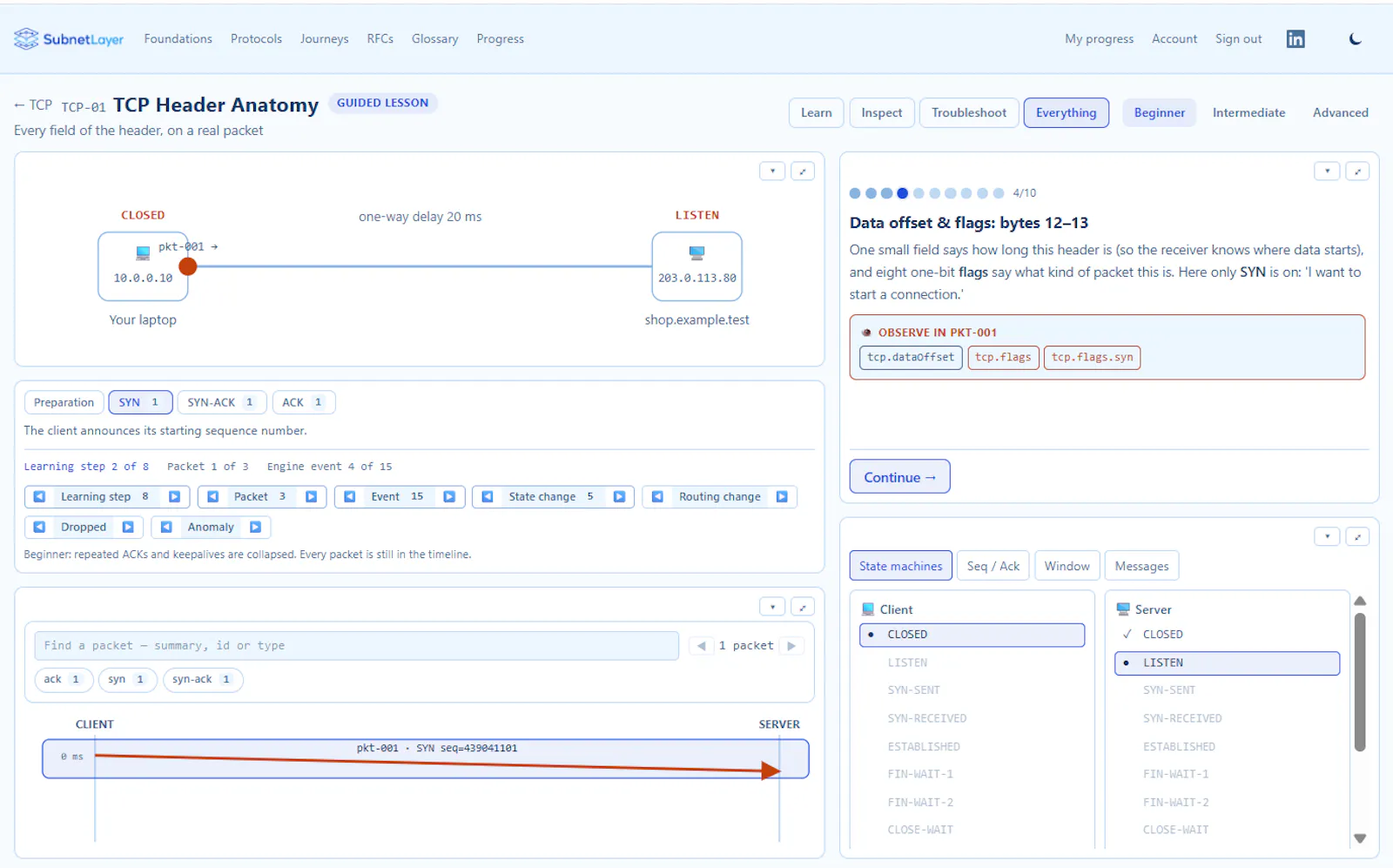Viewport: 1393px width, 868px height.
Task: Go to previous Routing change
Action: (657, 496)
